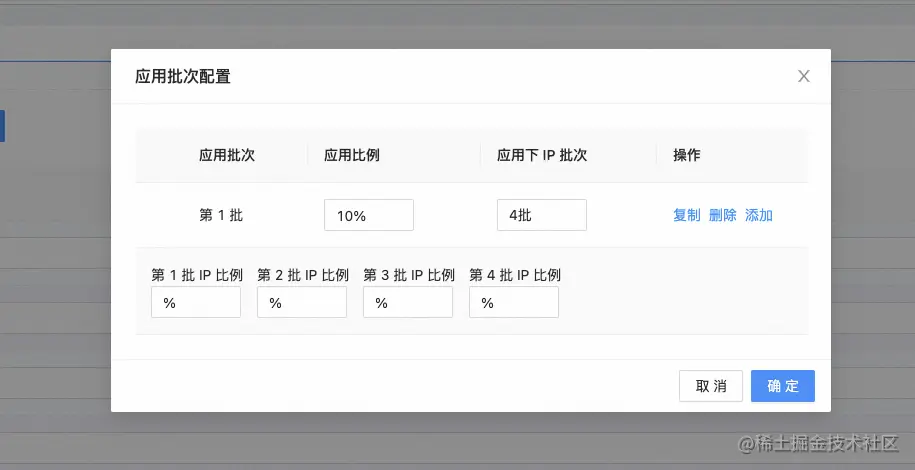Click the 操作 column header
This screenshot has height=470, width=915.
pos(687,155)
